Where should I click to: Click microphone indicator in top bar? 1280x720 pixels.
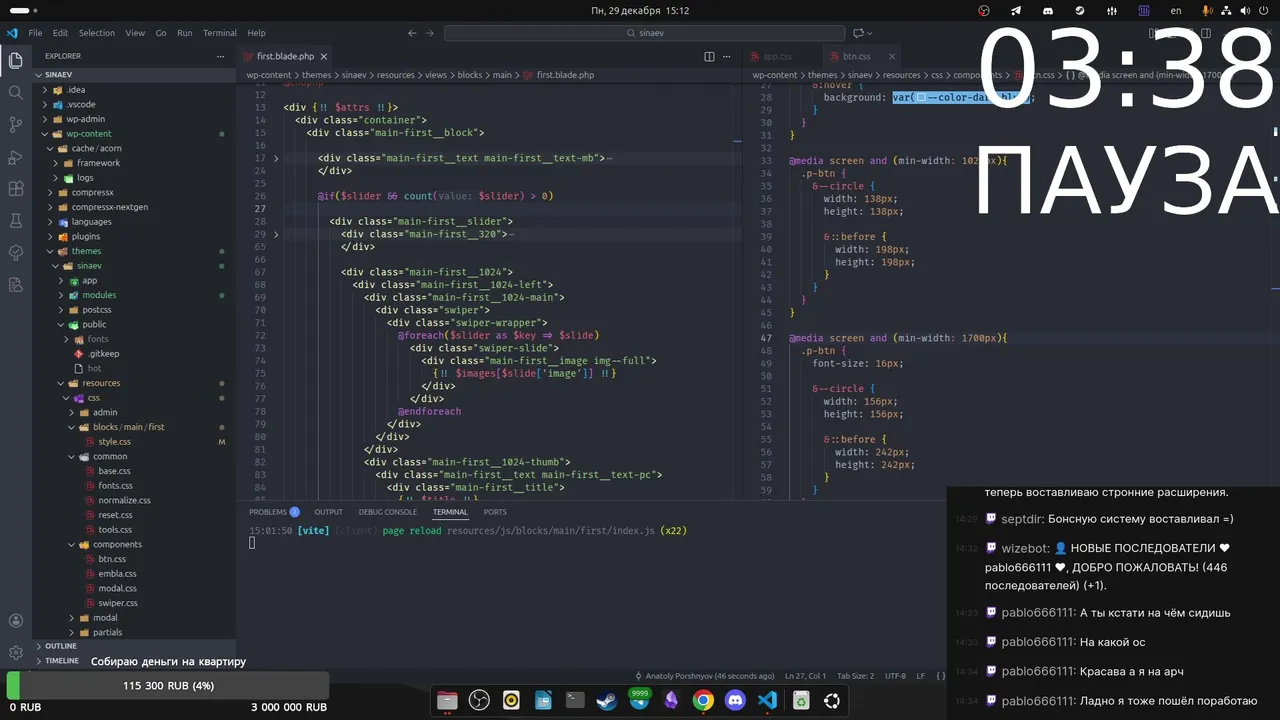click(x=1207, y=10)
